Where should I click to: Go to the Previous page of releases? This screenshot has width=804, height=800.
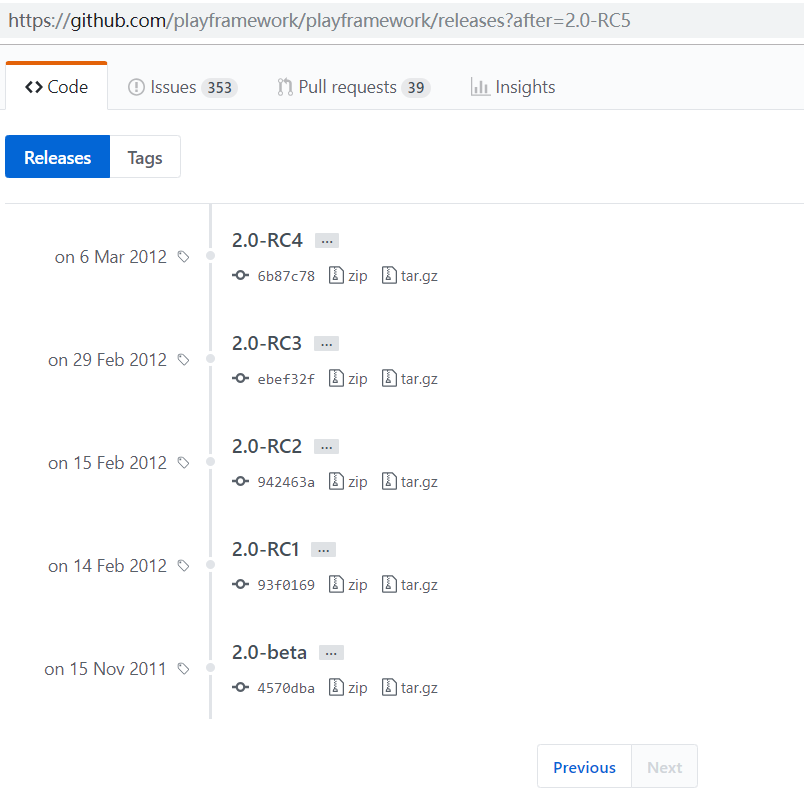585,767
